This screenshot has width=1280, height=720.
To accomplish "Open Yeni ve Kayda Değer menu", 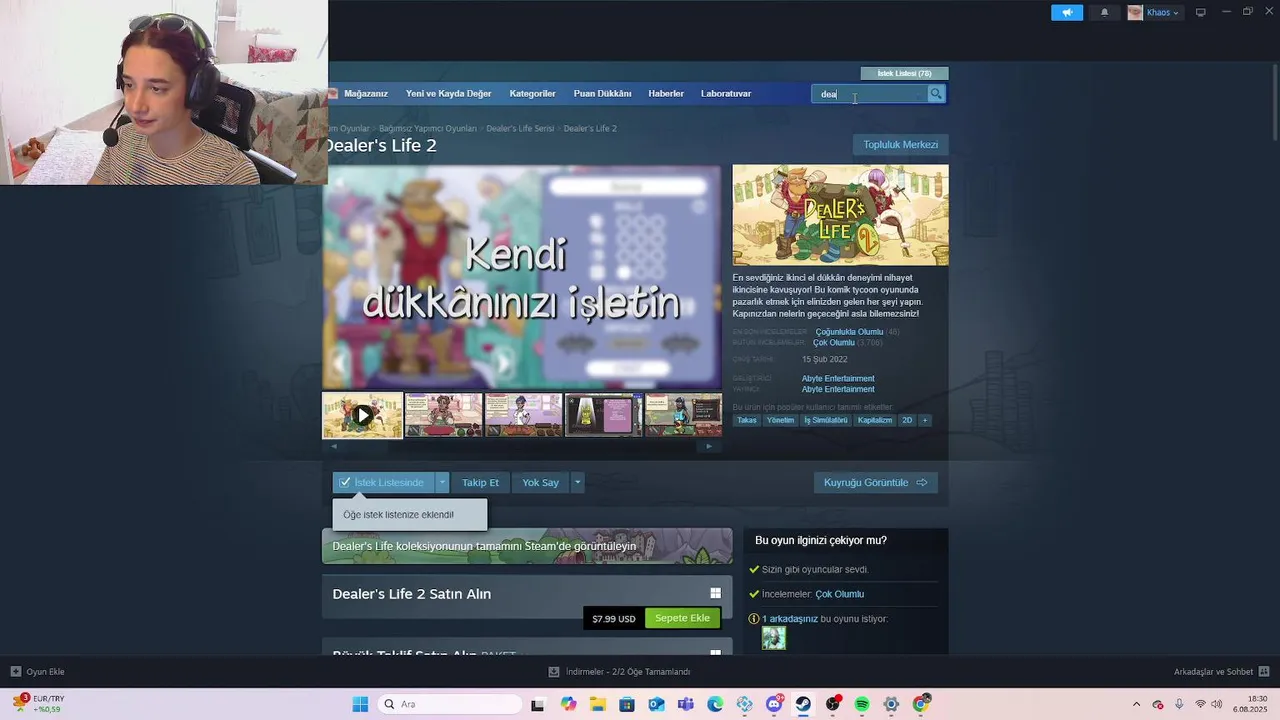I will click(x=448, y=93).
